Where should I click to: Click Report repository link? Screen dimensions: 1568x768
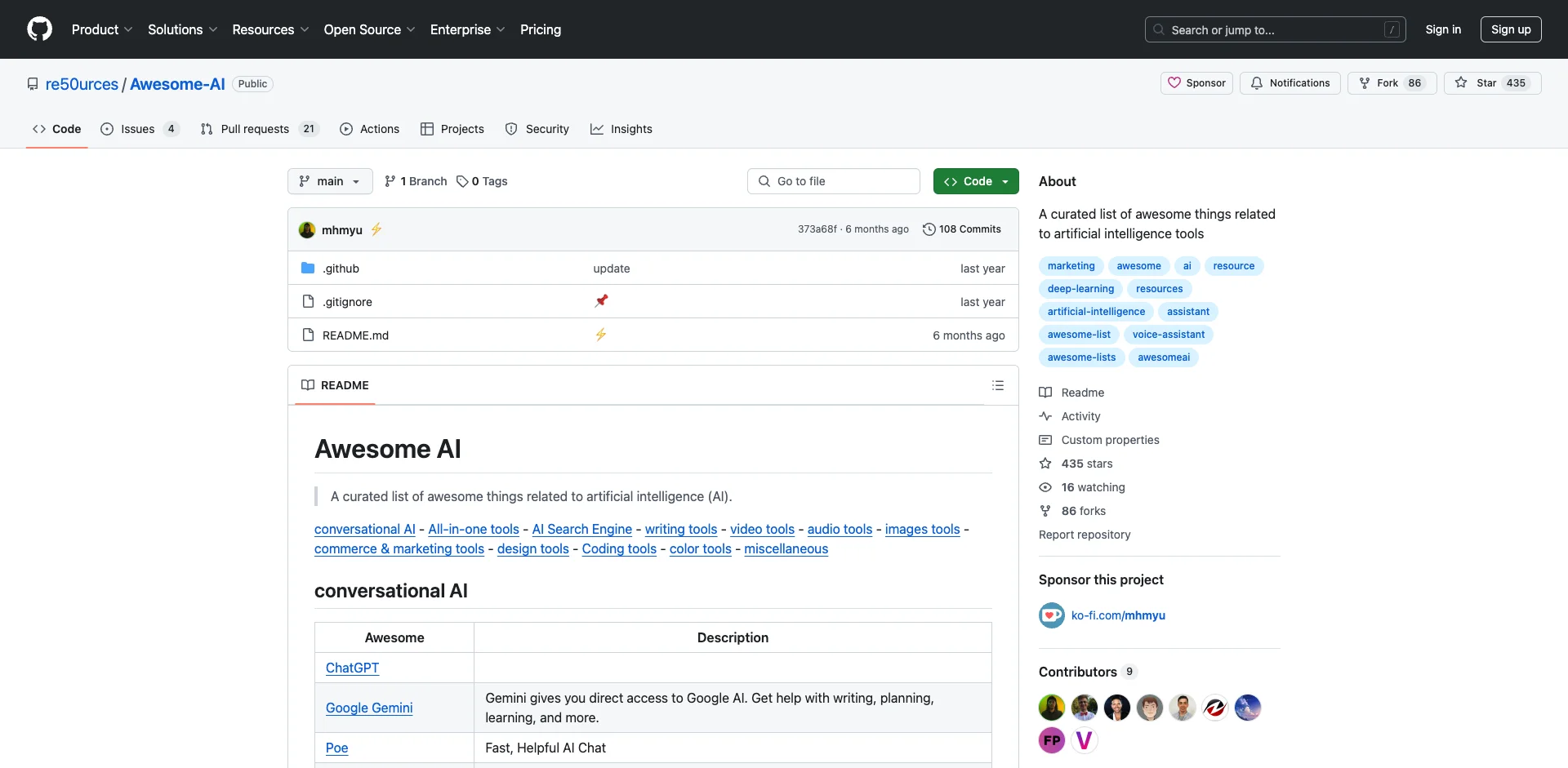point(1085,535)
